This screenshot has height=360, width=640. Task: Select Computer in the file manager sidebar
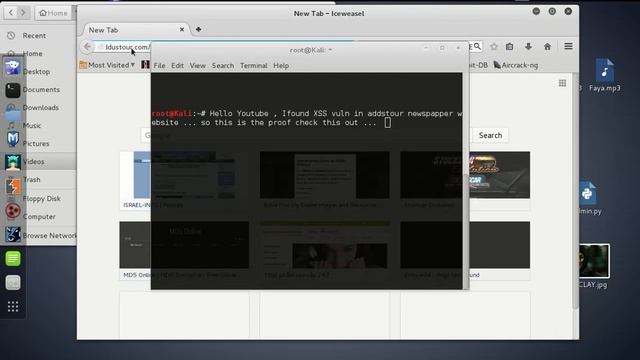coord(39,216)
